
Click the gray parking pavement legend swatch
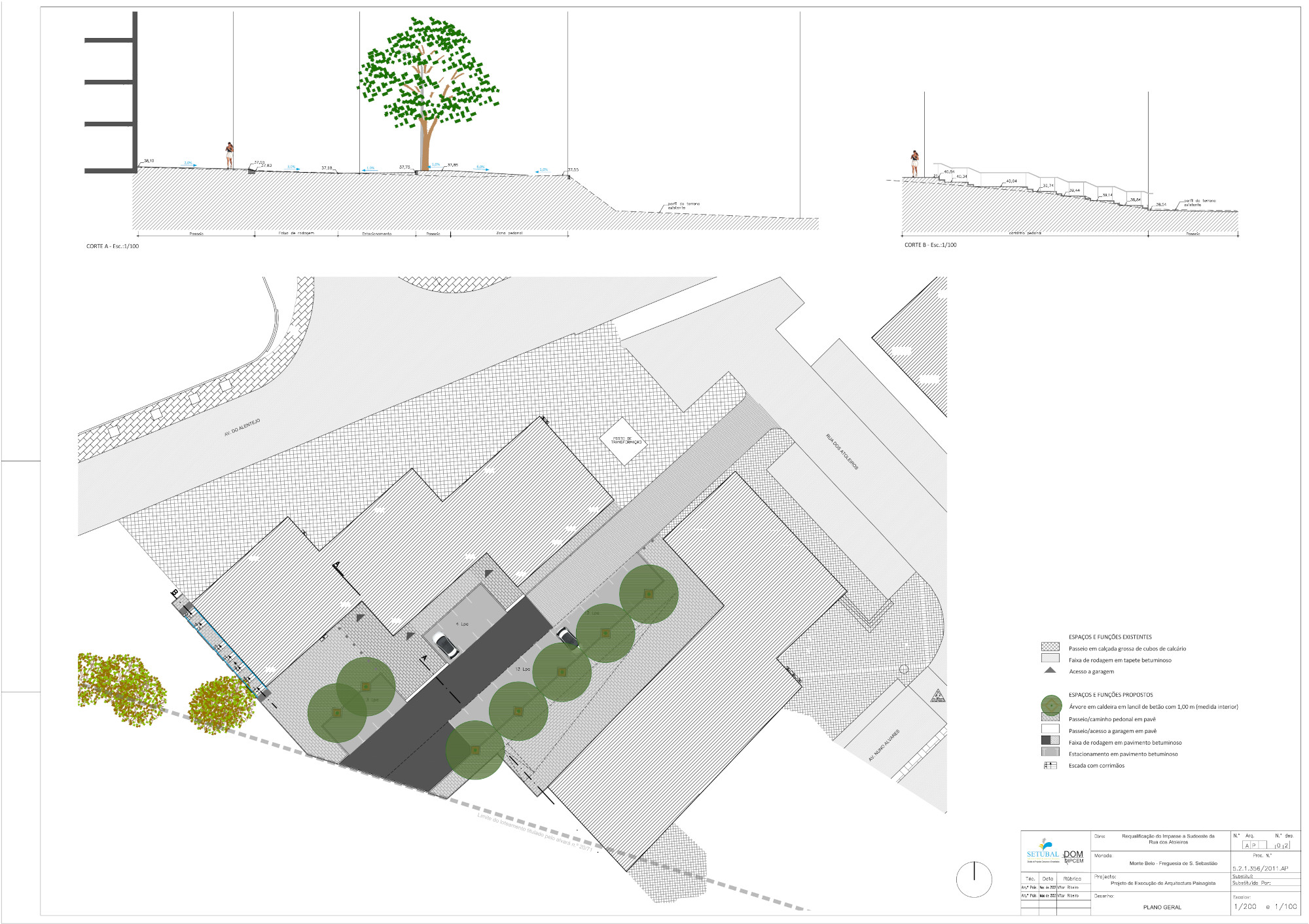[x=1050, y=753]
